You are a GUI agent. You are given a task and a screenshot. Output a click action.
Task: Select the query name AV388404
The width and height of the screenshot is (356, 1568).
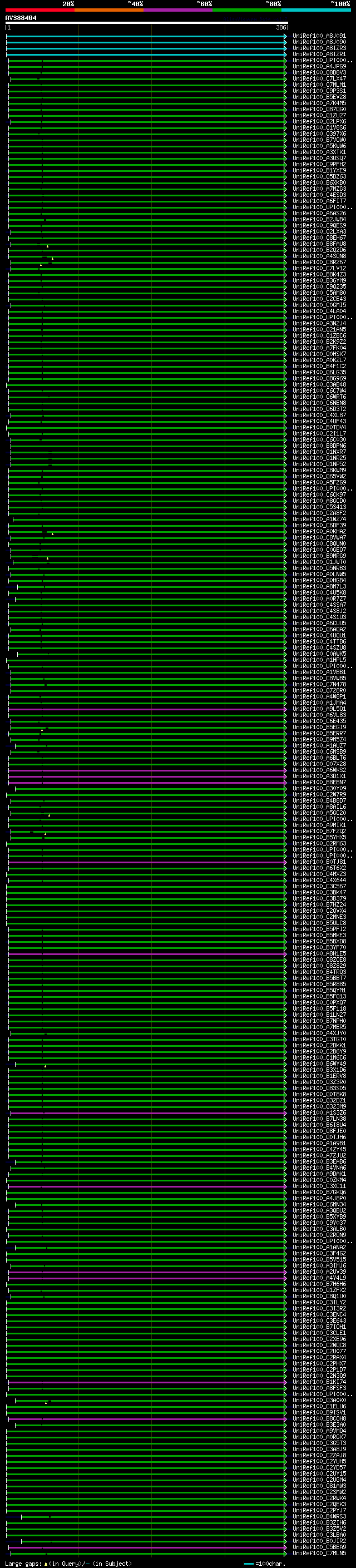point(21,18)
